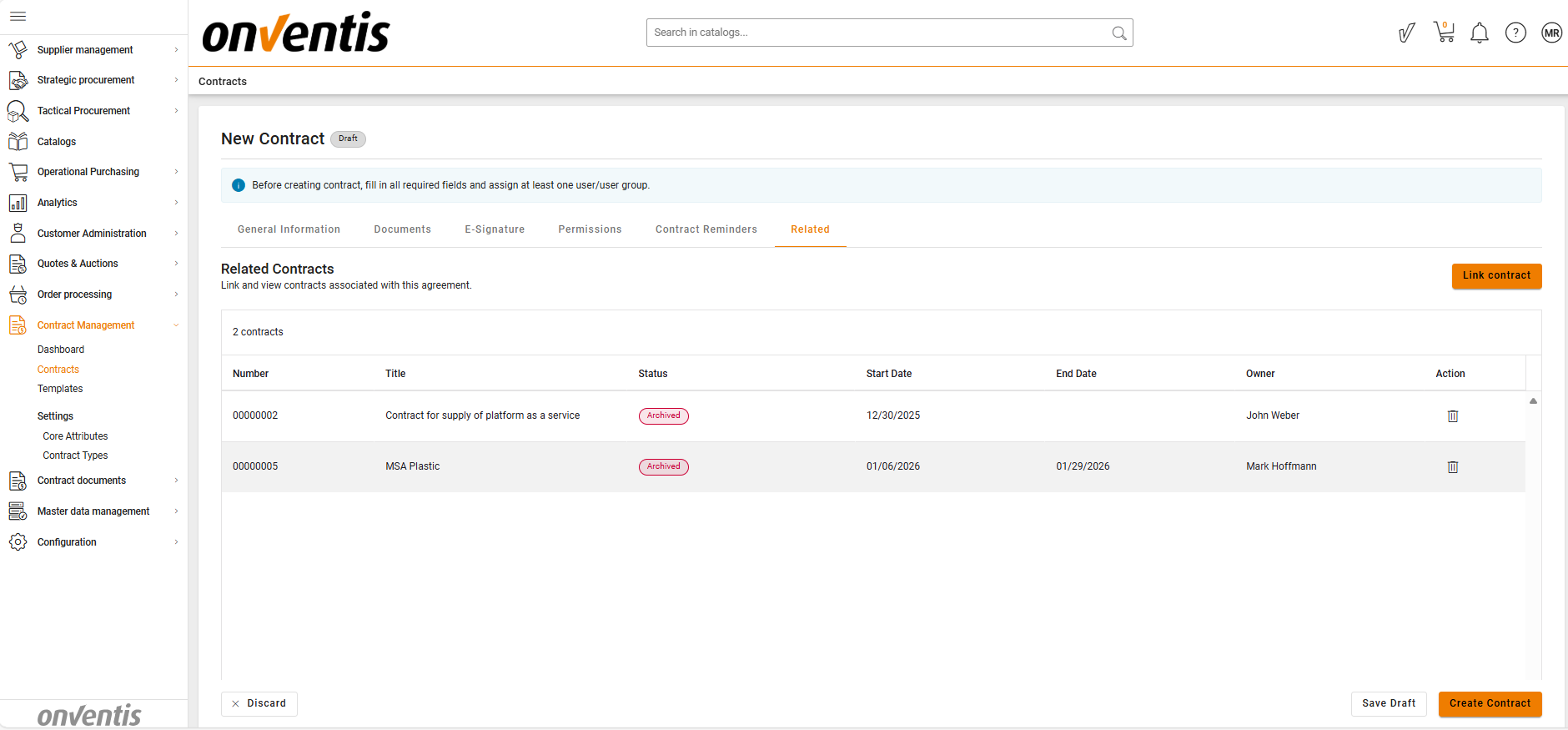
Task: Open the hamburger menu icon
Action: coord(18,17)
